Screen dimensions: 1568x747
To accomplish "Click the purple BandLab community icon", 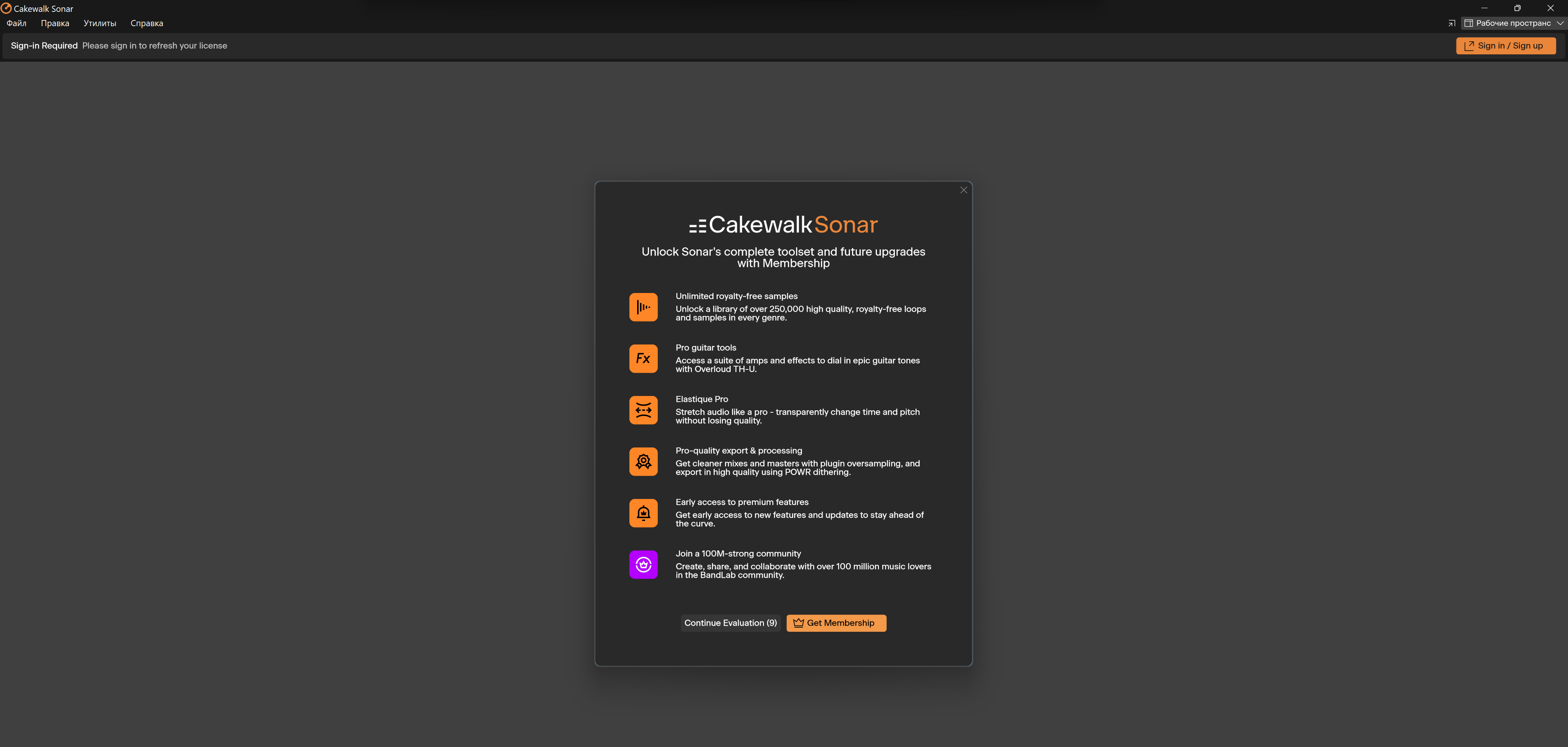I will [x=643, y=565].
